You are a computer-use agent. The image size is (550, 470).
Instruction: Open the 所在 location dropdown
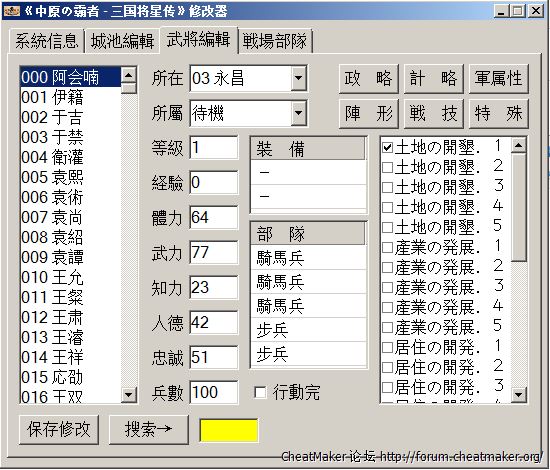299,78
